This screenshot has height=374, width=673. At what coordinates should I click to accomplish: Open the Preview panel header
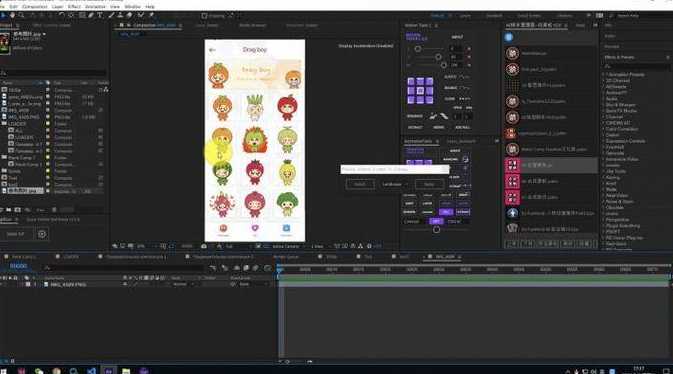point(612,46)
